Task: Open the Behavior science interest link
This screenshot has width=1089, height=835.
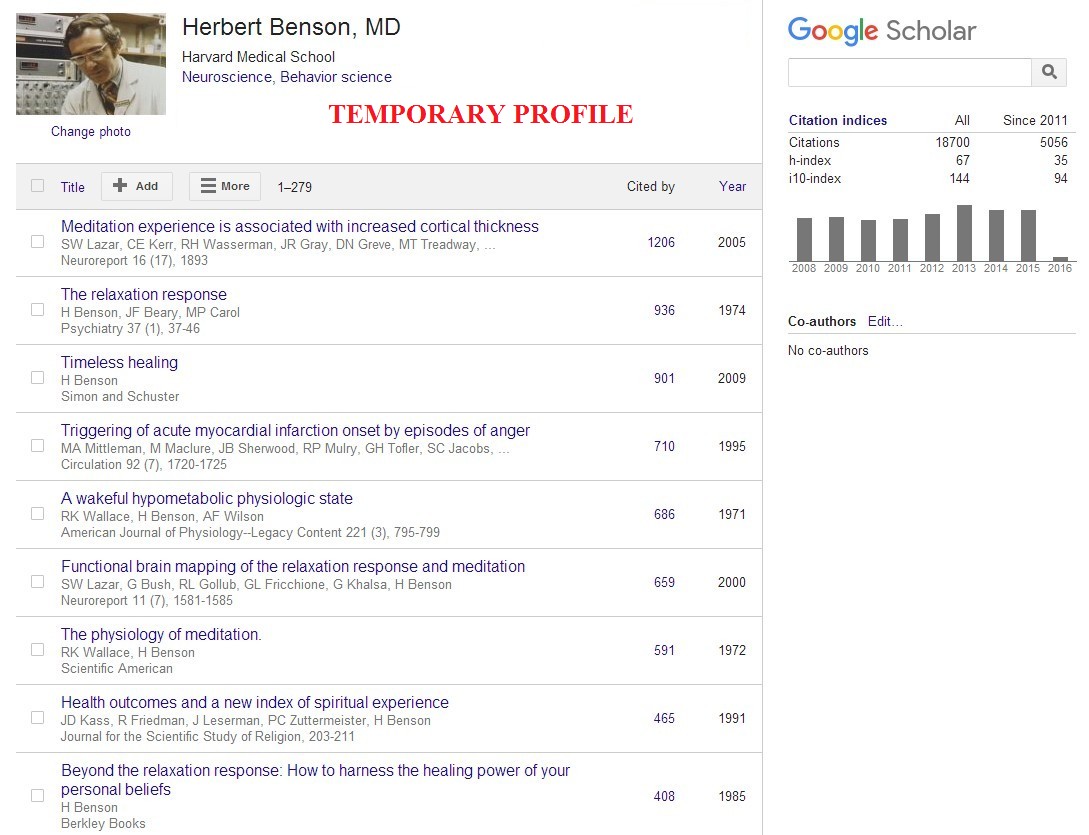Action: 335,77
